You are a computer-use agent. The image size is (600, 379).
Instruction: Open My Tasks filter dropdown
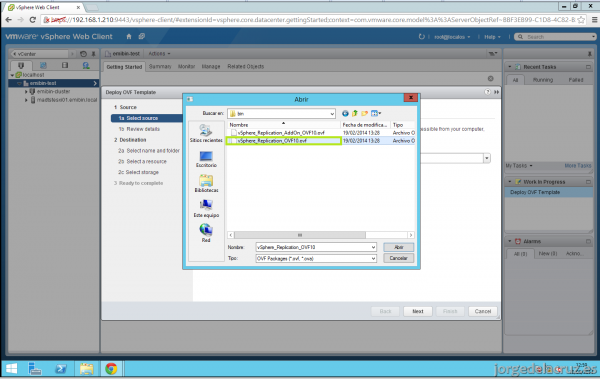[519, 165]
